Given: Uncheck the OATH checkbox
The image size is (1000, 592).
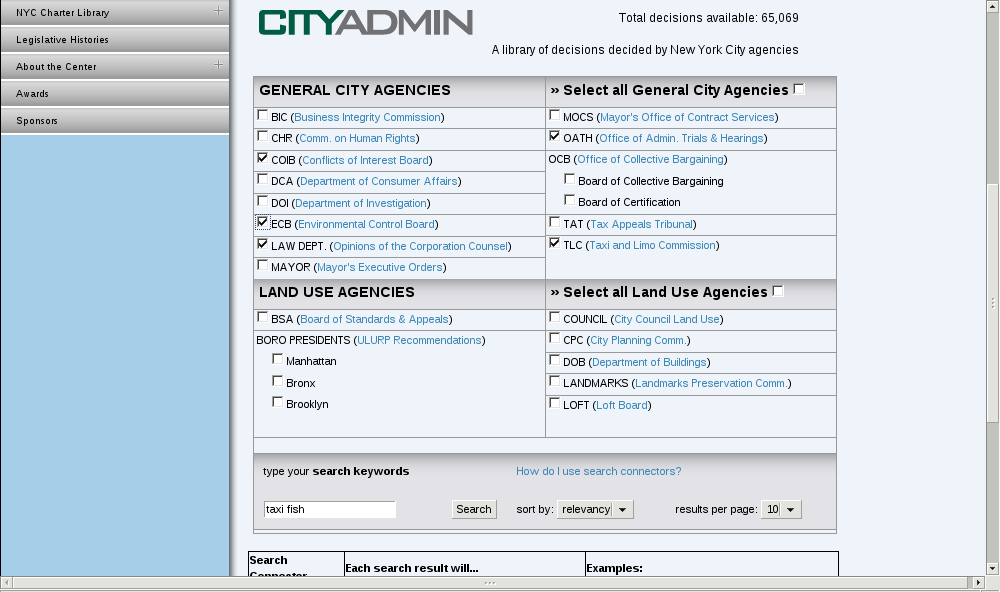Looking at the screenshot, I should click(554, 136).
